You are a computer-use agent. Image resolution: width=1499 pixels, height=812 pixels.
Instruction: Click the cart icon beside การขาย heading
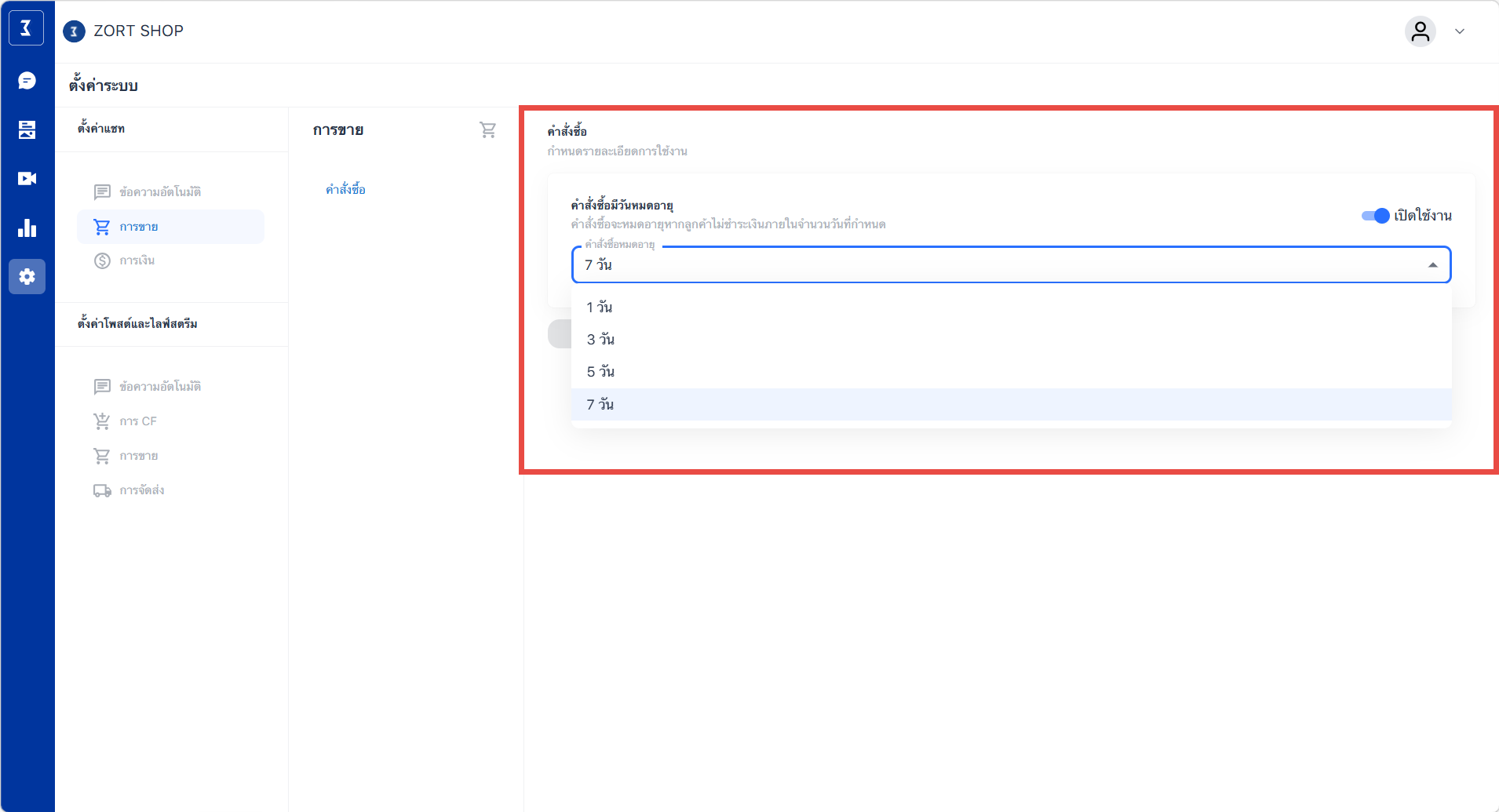(487, 130)
